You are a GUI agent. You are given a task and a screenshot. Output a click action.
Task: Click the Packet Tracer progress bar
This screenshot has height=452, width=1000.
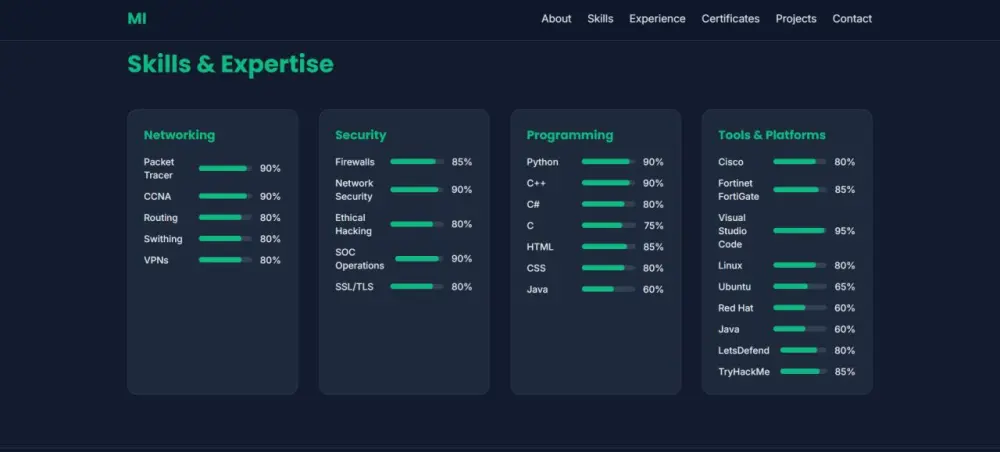coord(225,168)
